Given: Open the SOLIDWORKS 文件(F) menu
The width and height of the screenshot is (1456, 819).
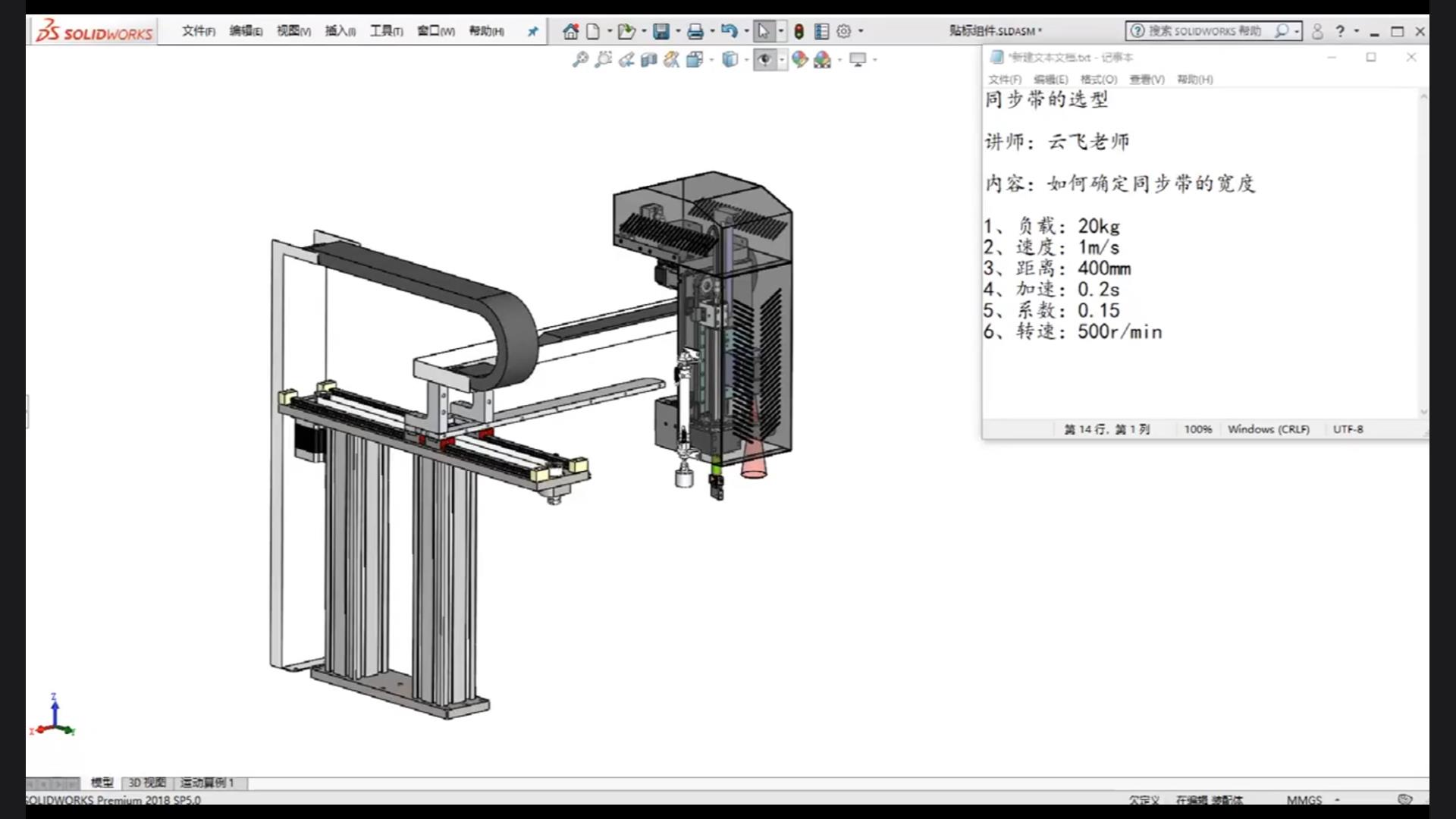Looking at the screenshot, I should pyautogui.click(x=199, y=31).
